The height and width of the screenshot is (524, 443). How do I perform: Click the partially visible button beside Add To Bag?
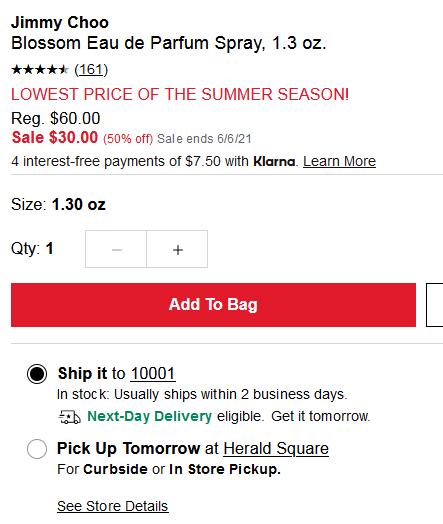tap(435, 305)
